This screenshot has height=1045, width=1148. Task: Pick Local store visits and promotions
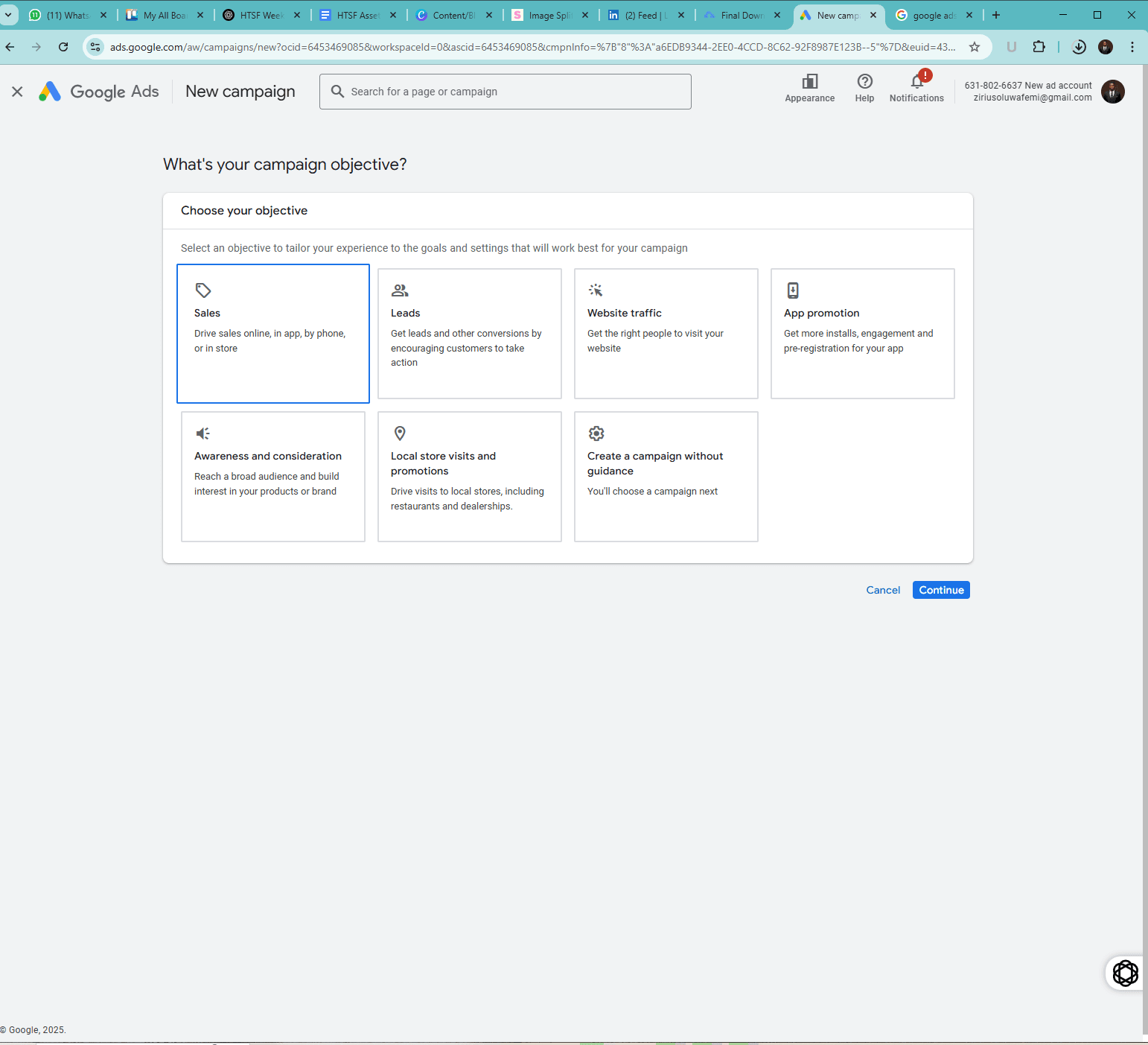tap(470, 477)
